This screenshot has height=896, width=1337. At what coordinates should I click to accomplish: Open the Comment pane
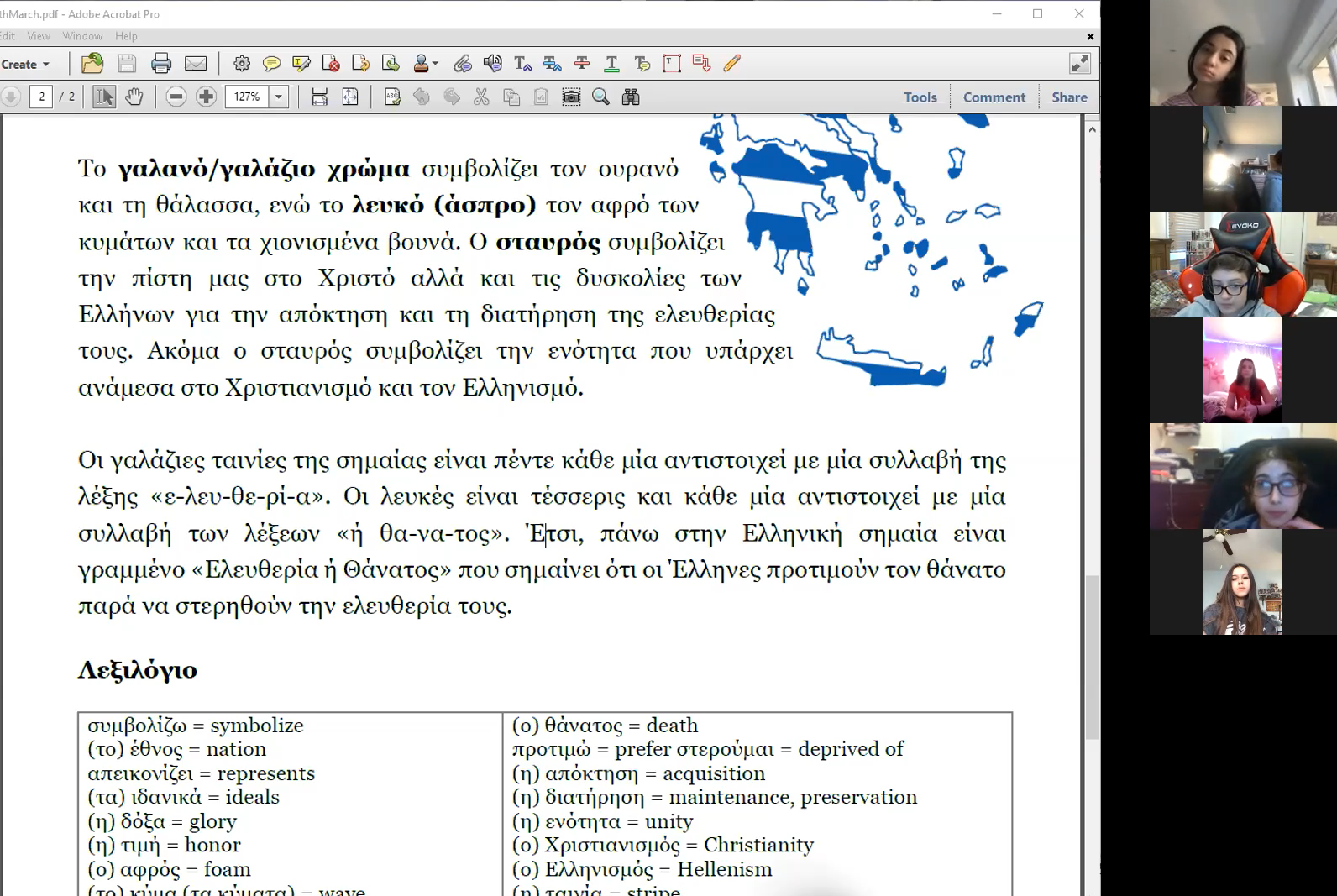click(994, 97)
